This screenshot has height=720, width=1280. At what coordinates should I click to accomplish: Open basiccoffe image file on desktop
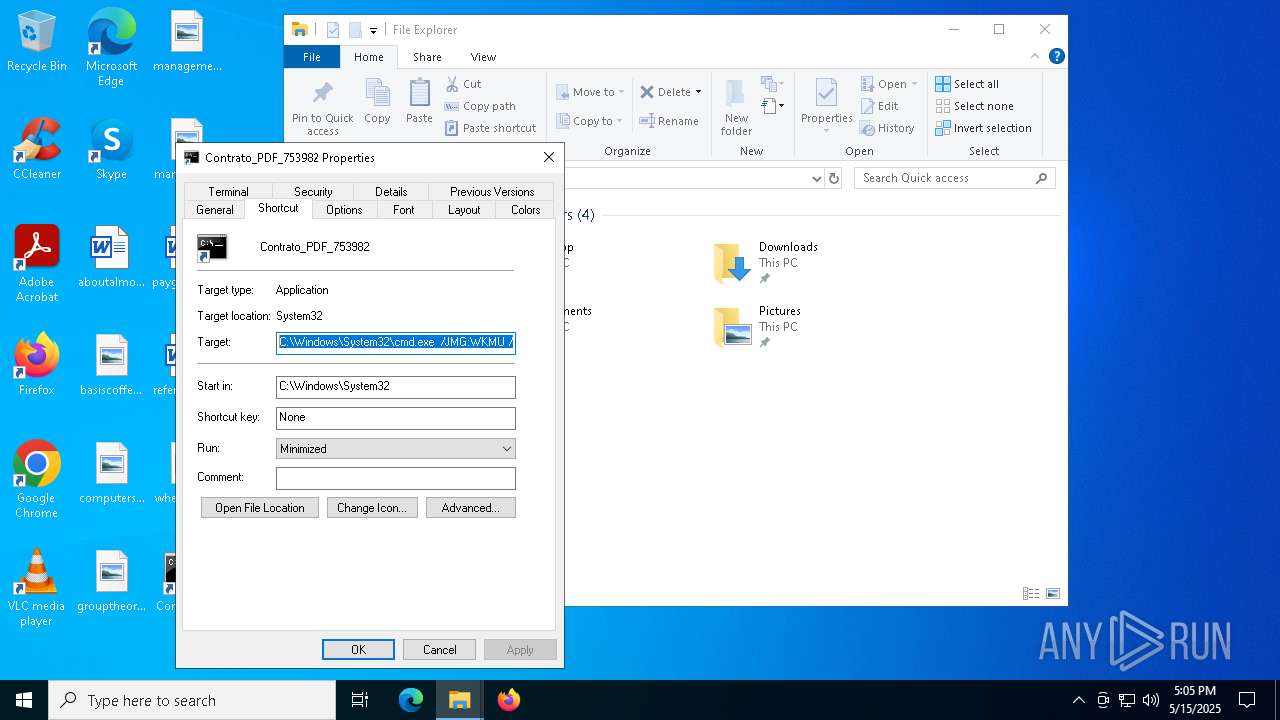coord(111,365)
